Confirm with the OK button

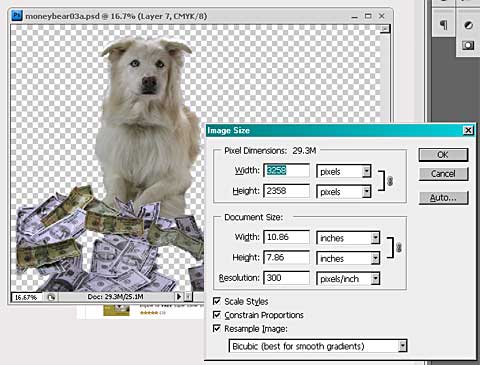[443, 155]
